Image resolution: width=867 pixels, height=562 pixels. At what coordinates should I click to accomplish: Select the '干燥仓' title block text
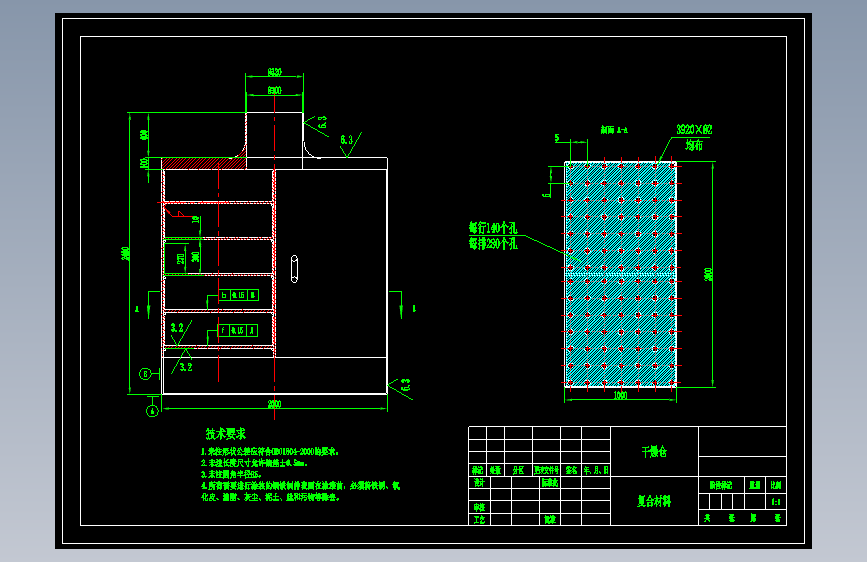tap(654, 452)
